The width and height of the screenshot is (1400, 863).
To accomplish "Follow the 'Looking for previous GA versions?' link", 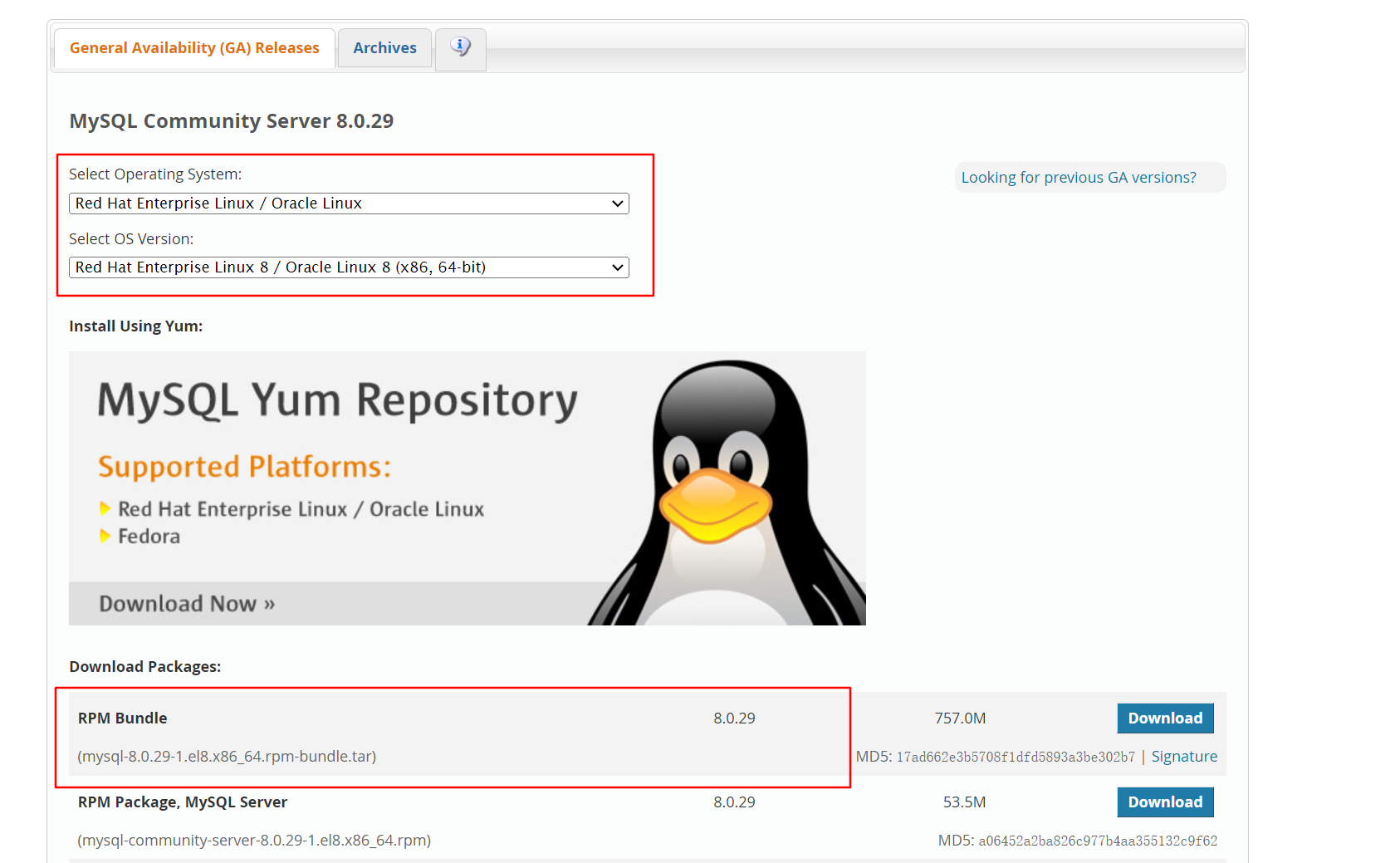I will pyautogui.click(x=1079, y=178).
